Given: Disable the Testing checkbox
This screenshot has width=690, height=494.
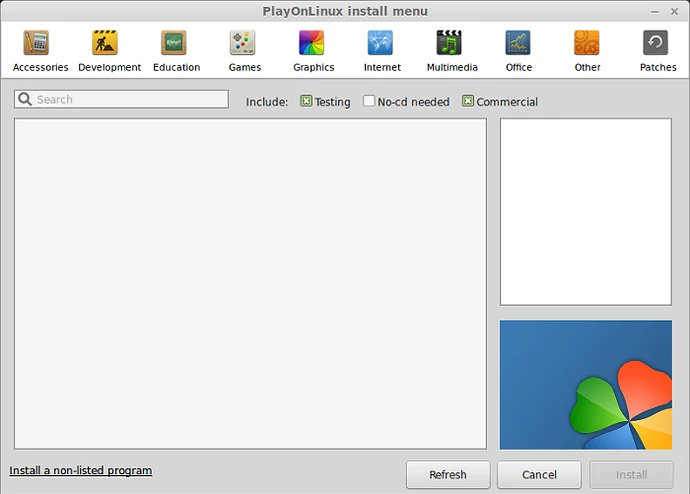Looking at the screenshot, I should [307, 101].
